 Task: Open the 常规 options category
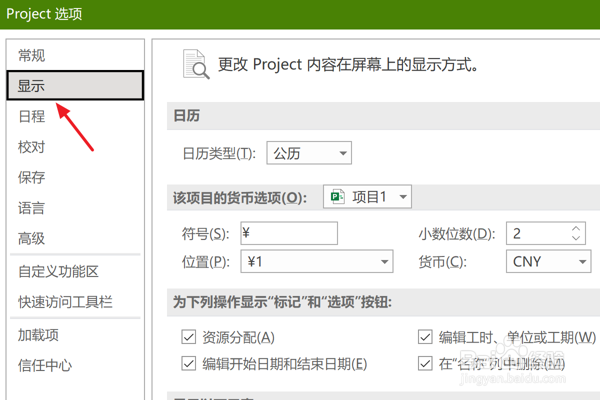(x=75, y=56)
